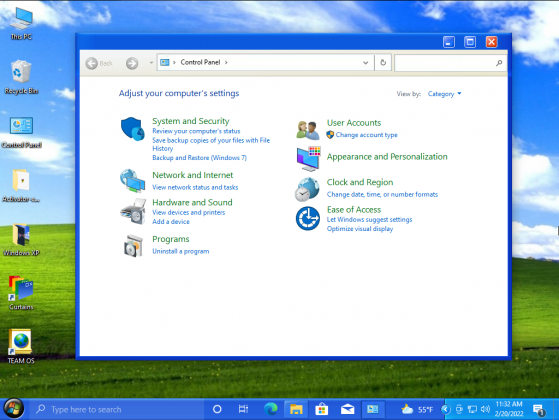The width and height of the screenshot is (559, 420).
Task: Select the Curtains shortcut on desktop
Action: pyautogui.click(x=21, y=293)
